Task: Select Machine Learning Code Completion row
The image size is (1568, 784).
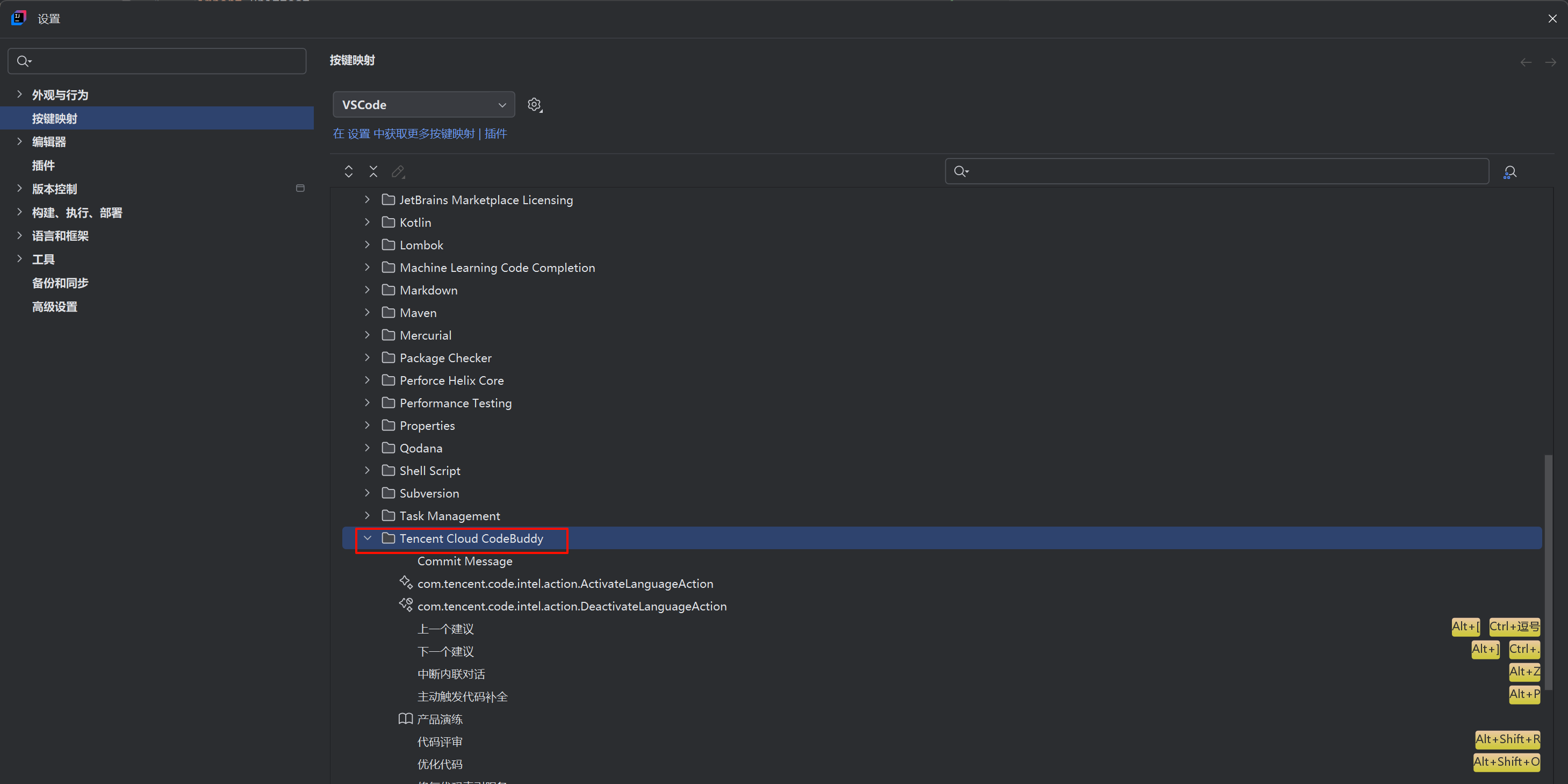Action: pyautogui.click(x=941, y=267)
